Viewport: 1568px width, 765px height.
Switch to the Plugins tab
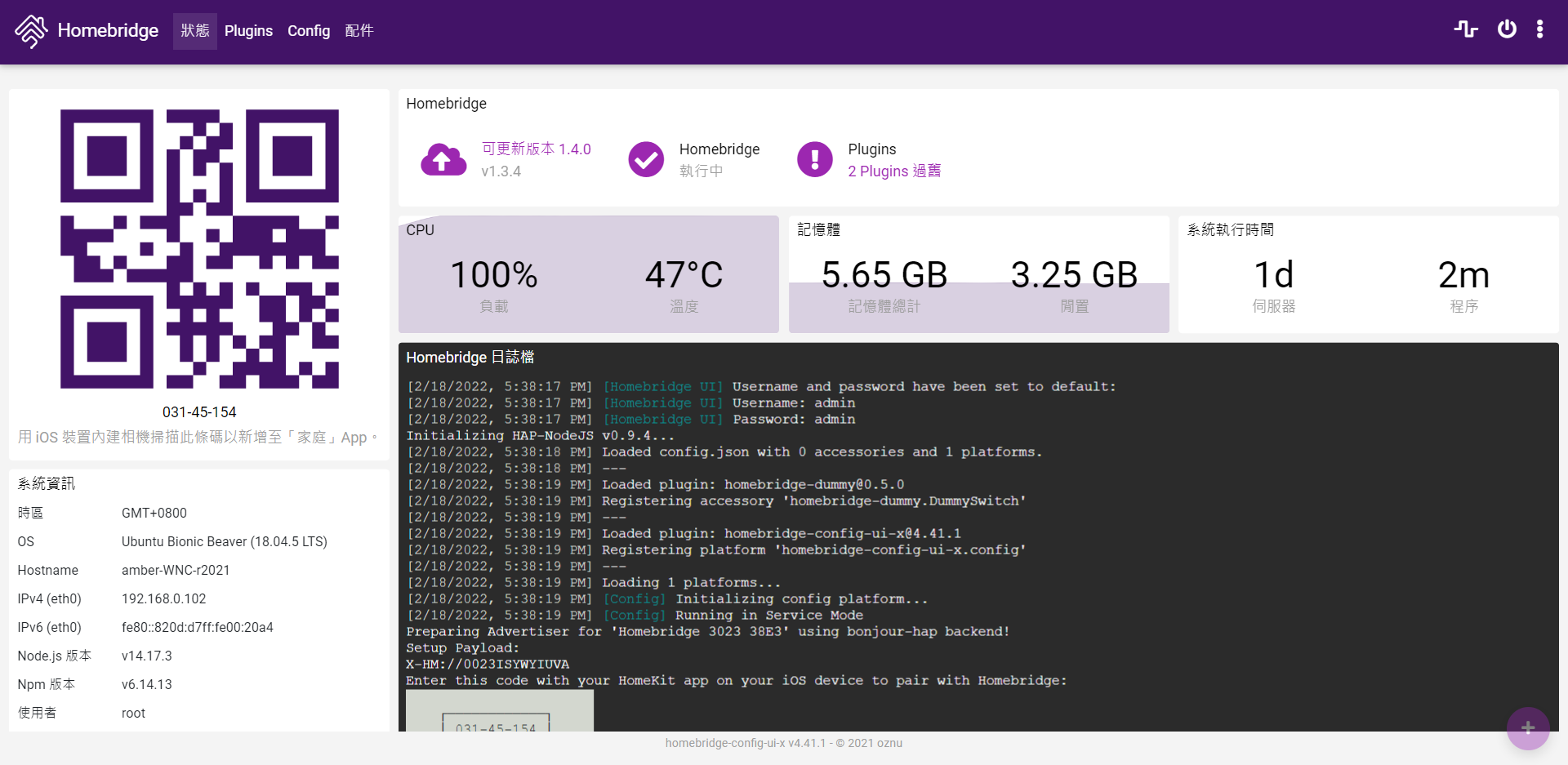tap(248, 31)
